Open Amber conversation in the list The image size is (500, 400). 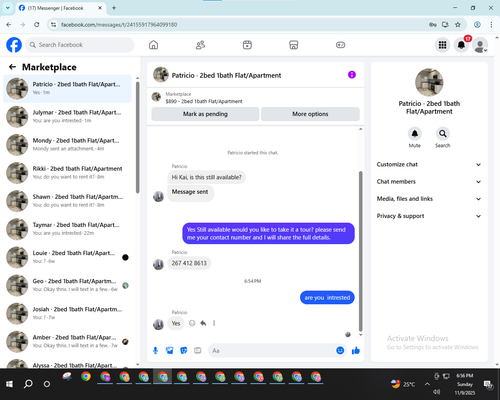(67, 342)
